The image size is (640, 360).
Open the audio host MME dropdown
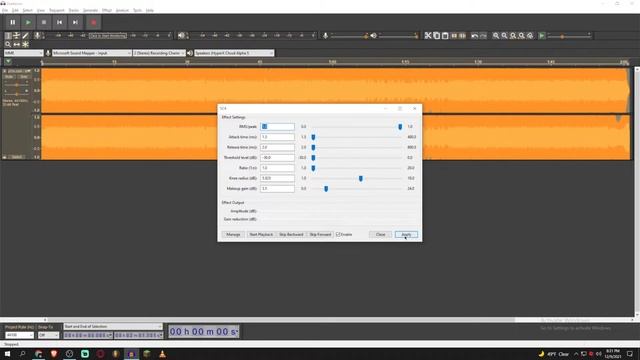pyautogui.click(x=23, y=53)
